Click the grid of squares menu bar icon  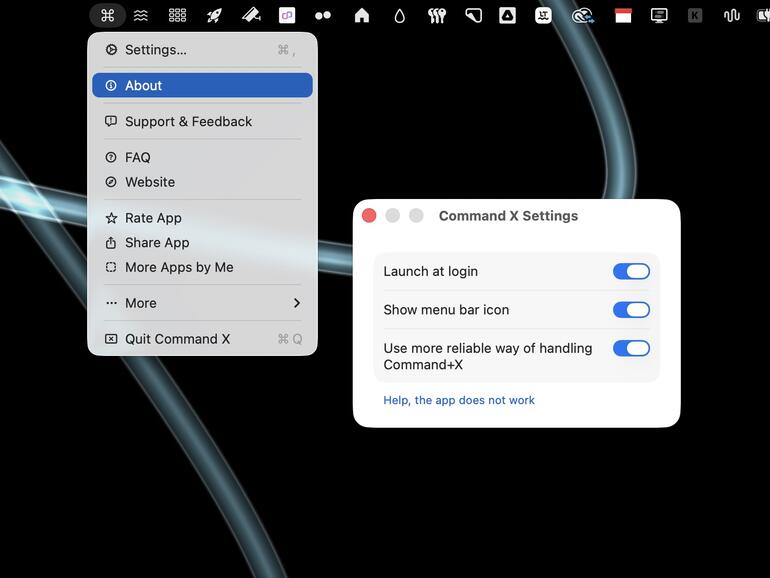pyautogui.click(x=177, y=16)
